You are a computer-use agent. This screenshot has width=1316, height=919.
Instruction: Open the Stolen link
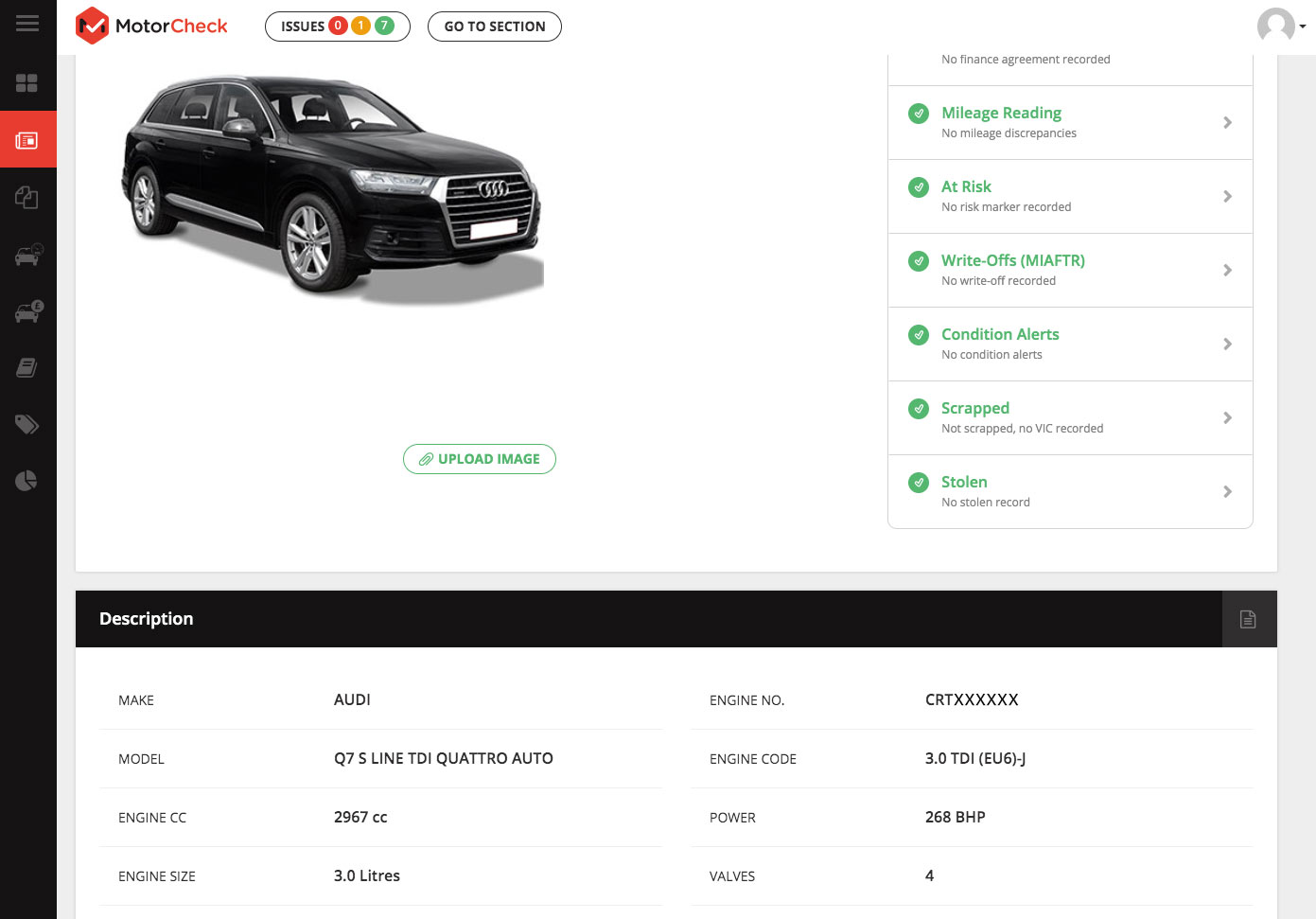(964, 482)
